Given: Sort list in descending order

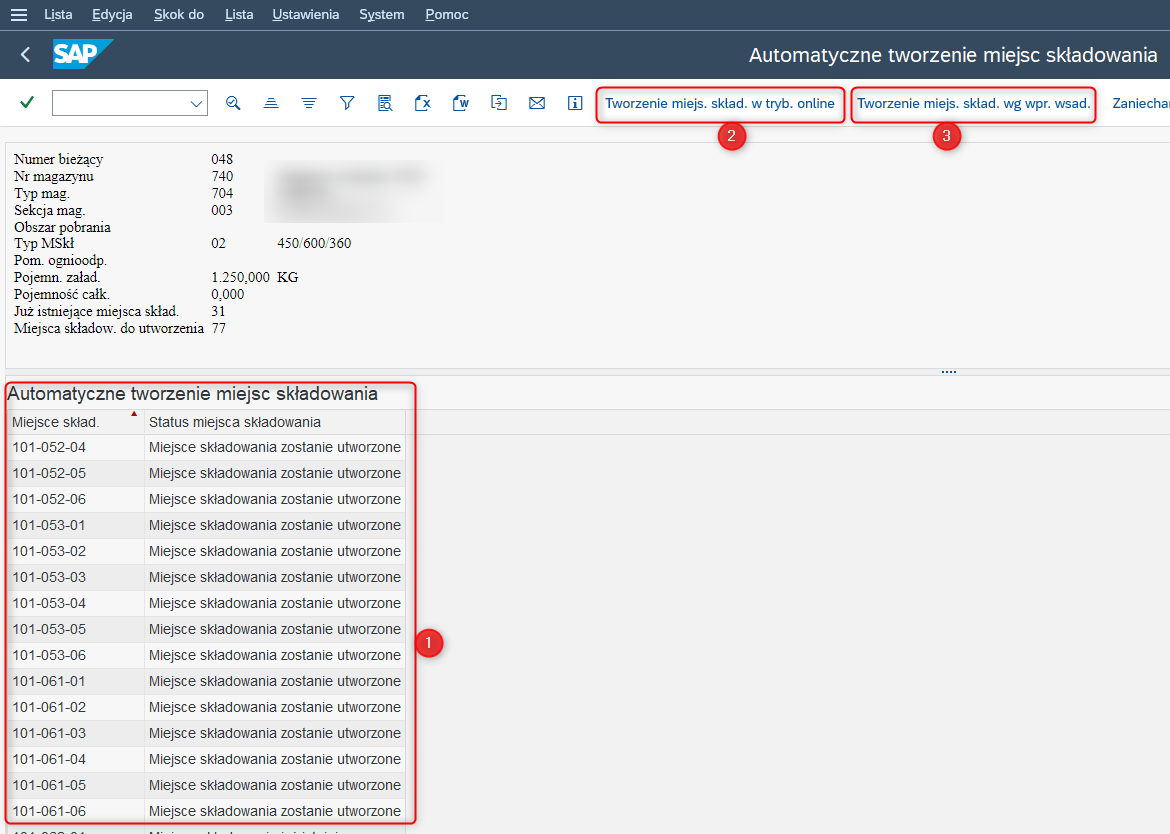Looking at the screenshot, I should 309,103.
